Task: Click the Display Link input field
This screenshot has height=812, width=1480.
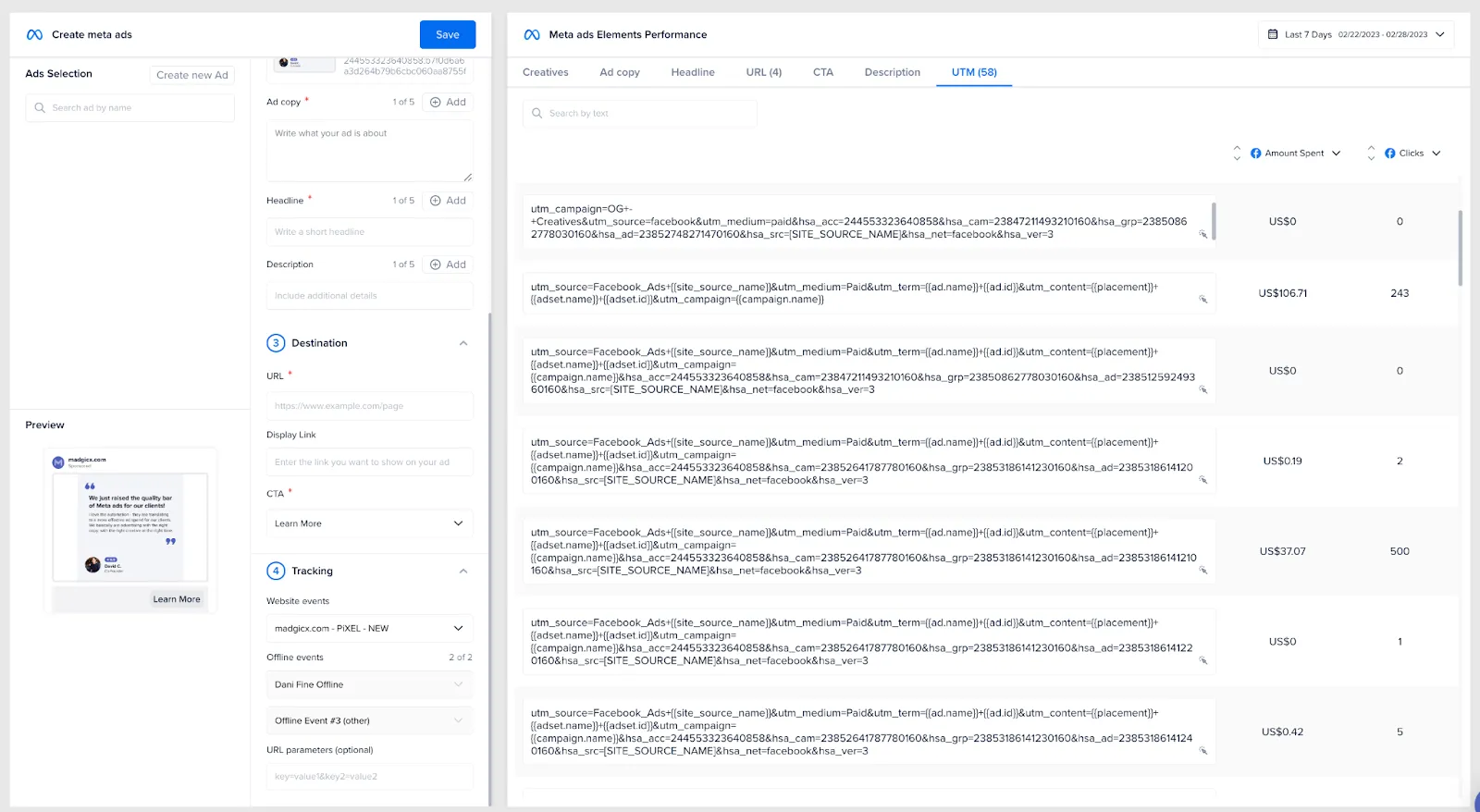Action: [x=370, y=462]
